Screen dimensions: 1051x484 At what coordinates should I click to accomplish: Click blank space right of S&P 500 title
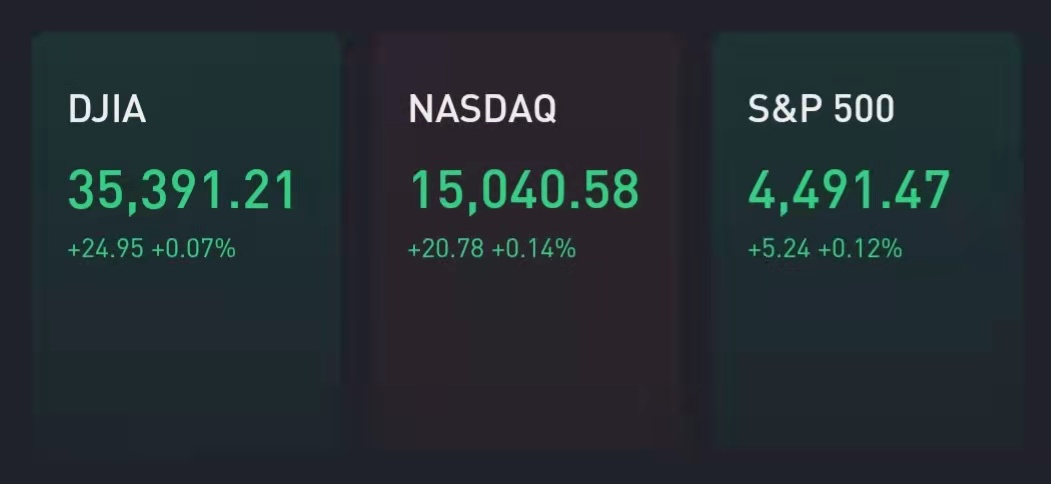coord(955,109)
